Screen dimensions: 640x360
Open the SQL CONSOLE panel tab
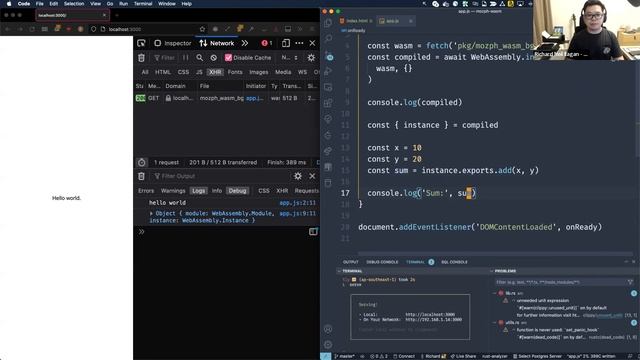point(454,262)
